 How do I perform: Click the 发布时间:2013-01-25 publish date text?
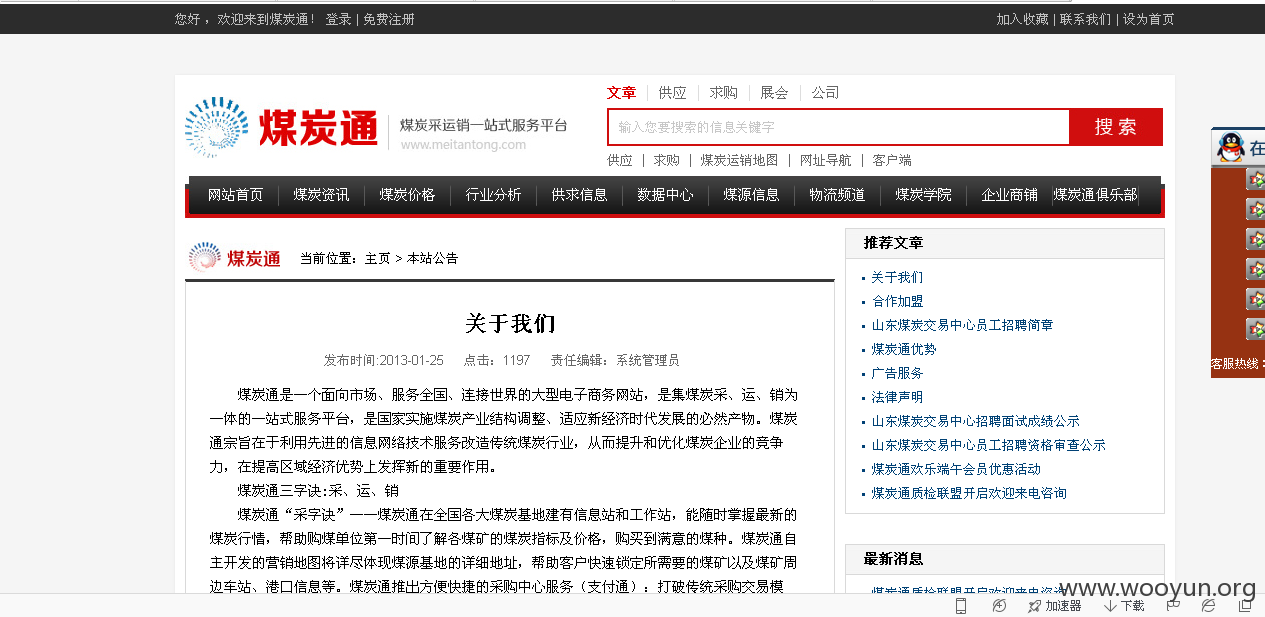[383, 360]
